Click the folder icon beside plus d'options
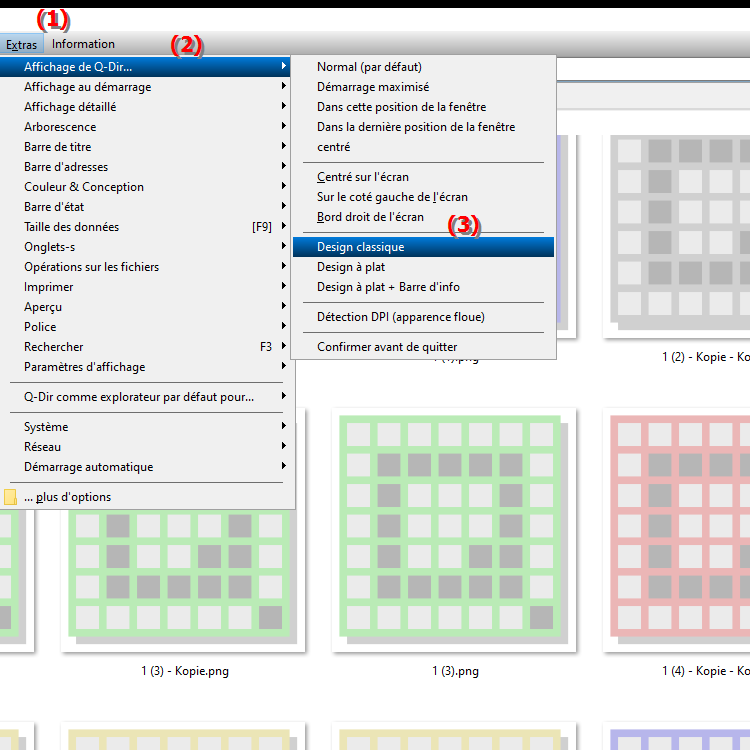Image resolution: width=750 pixels, height=750 pixels. click(x=11, y=497)
